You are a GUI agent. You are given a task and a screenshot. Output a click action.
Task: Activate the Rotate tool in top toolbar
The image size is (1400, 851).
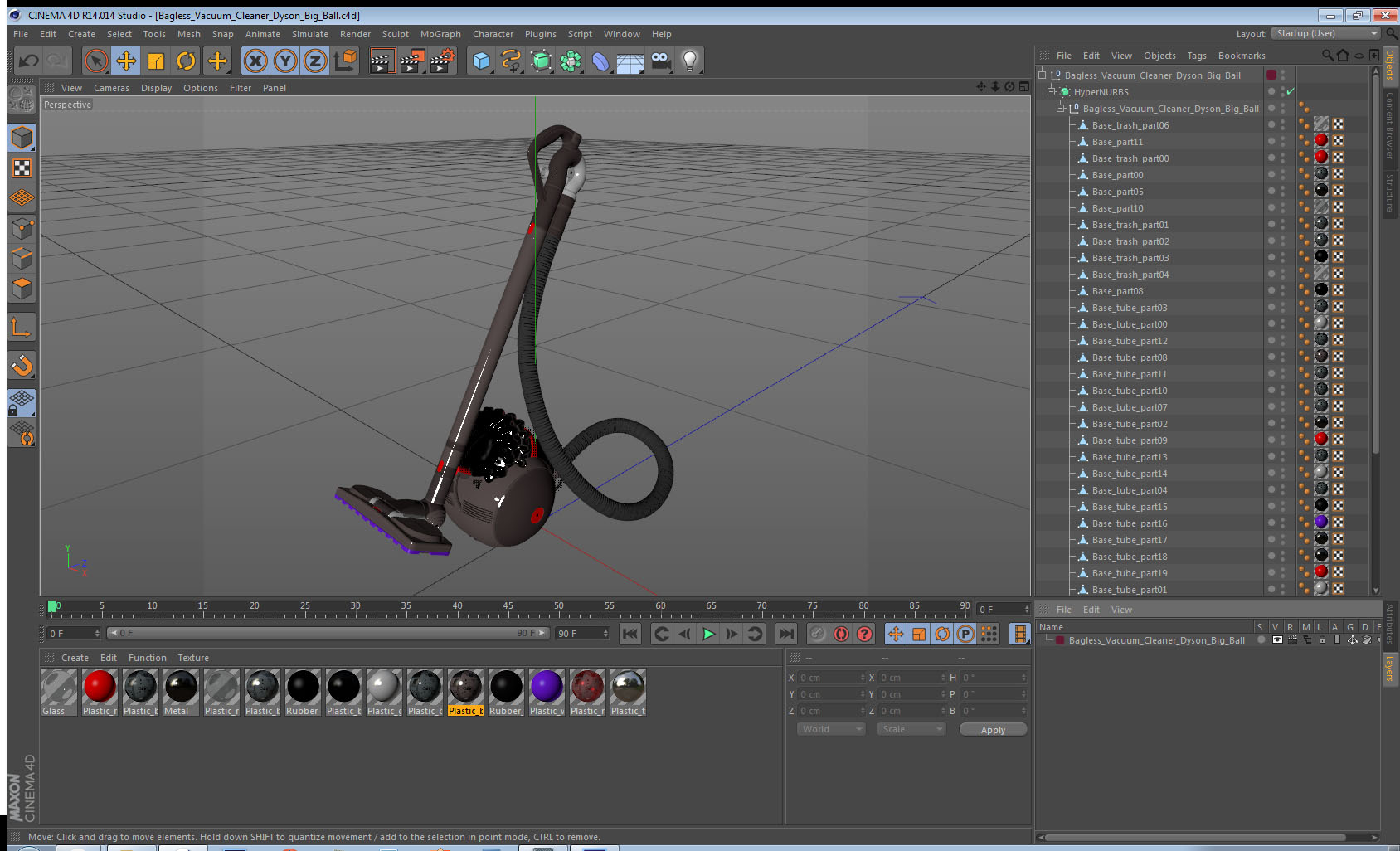(186, 61)
